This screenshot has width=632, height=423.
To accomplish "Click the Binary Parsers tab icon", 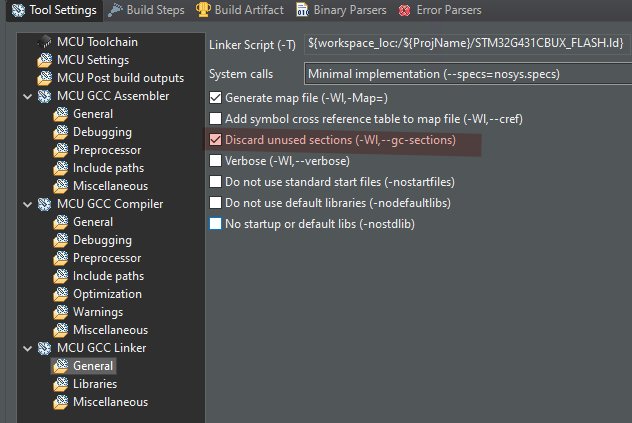I will point(301,10).
